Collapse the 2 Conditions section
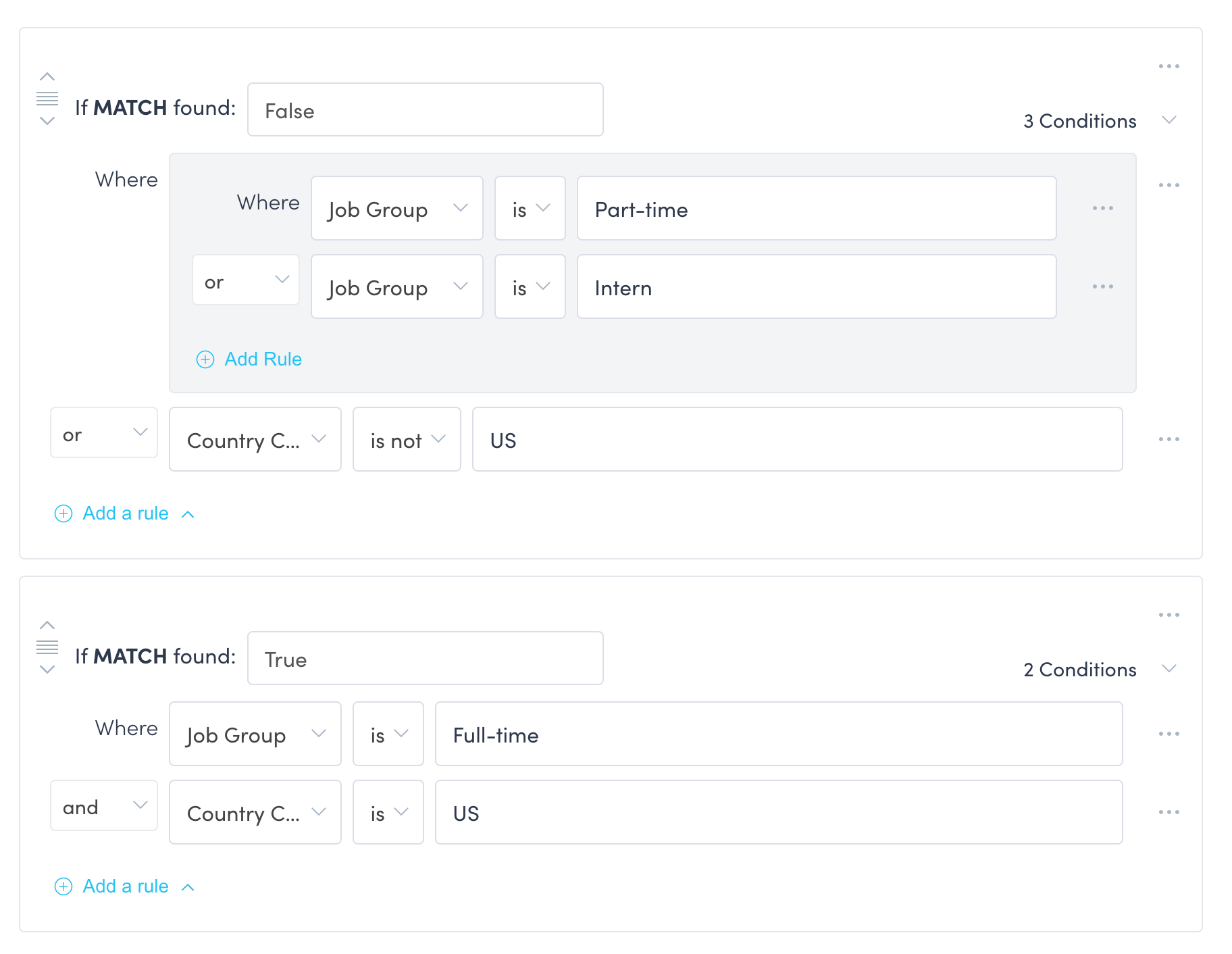The width and height of the screenshot is (1232, 954). (x=1169, y=669)
